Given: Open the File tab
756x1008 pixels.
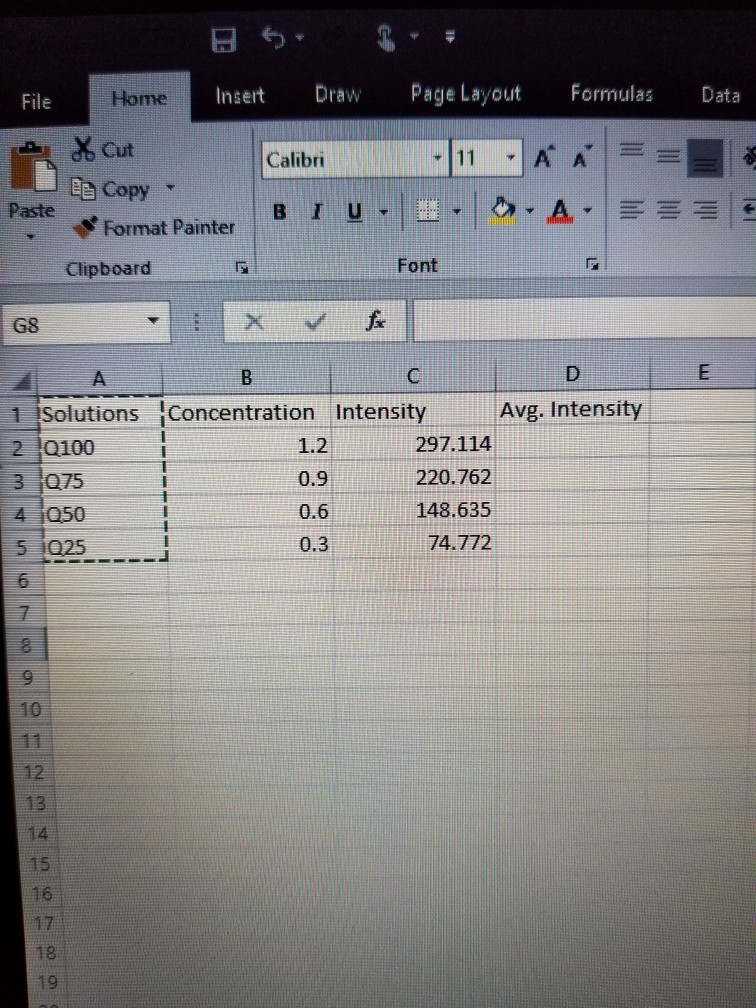Looking at the screenshot, I should (x=36, y=102).
